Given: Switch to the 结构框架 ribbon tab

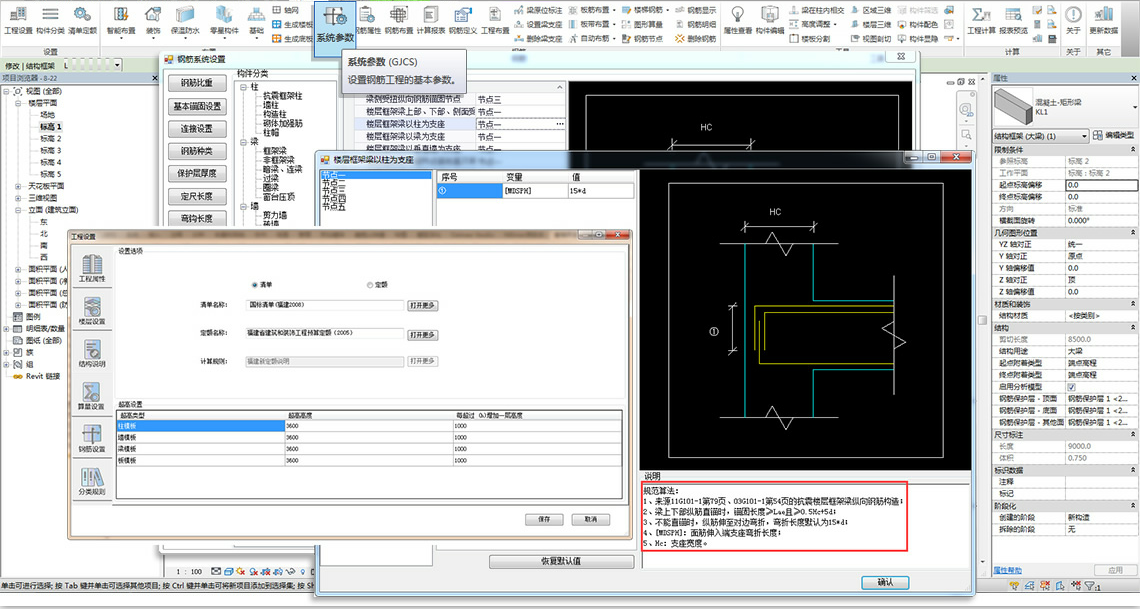Looking at the screenshot, I should (x=41, y=66).
